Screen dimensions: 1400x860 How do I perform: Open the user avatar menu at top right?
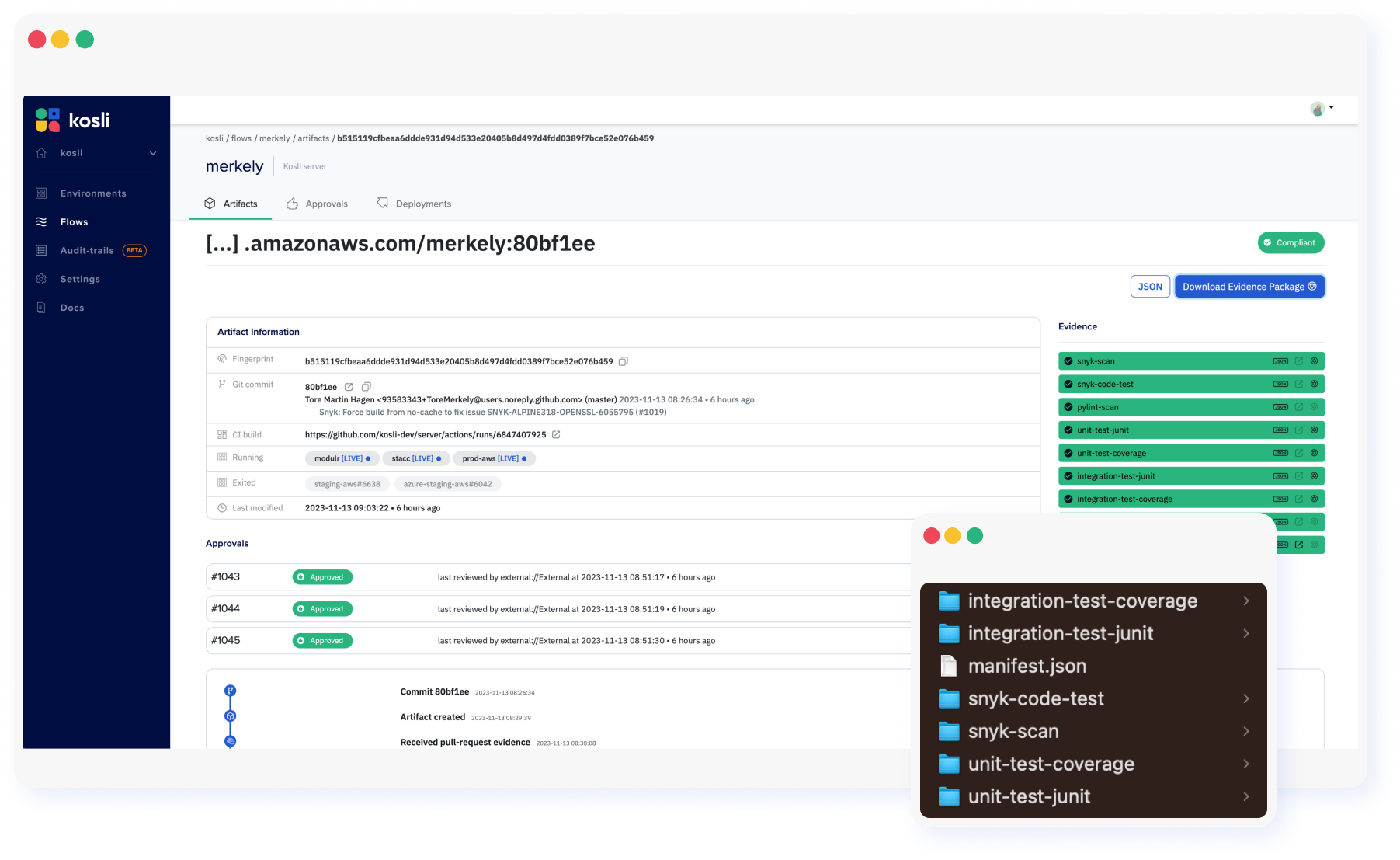point(1321,109)
